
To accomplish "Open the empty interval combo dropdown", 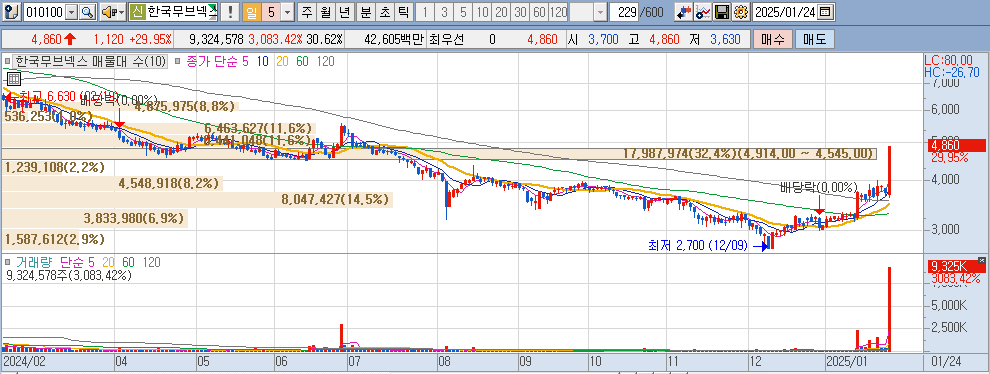I will (x=600, y=11).
